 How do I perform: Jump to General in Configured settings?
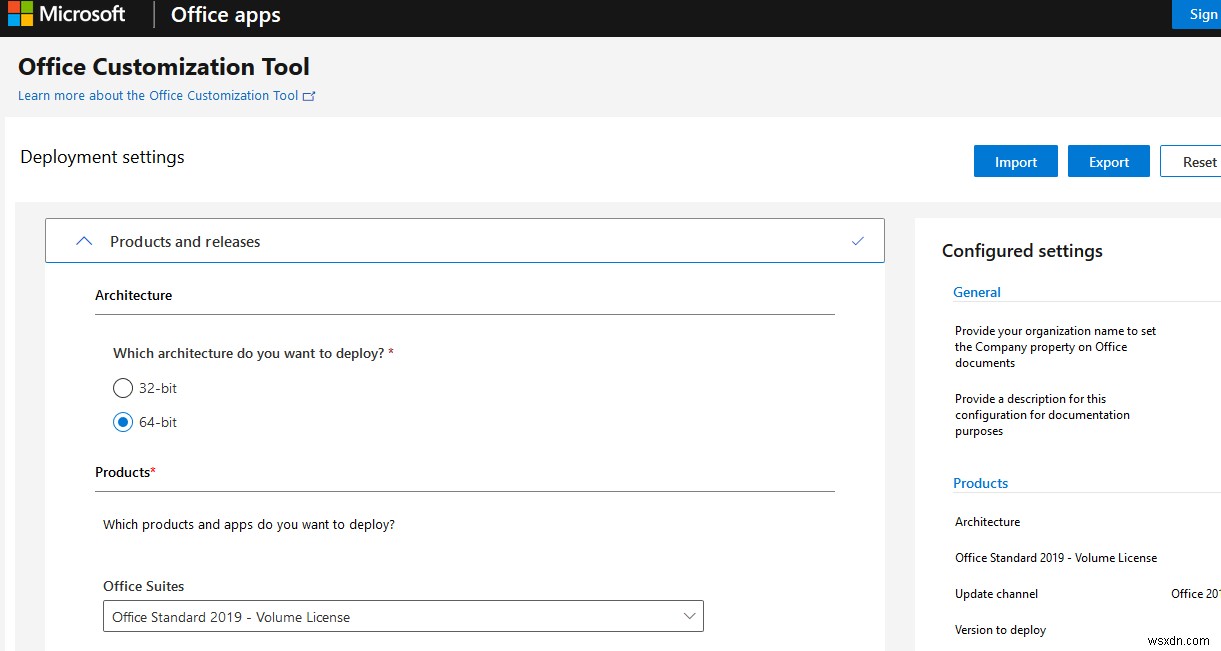pos(977,292)
